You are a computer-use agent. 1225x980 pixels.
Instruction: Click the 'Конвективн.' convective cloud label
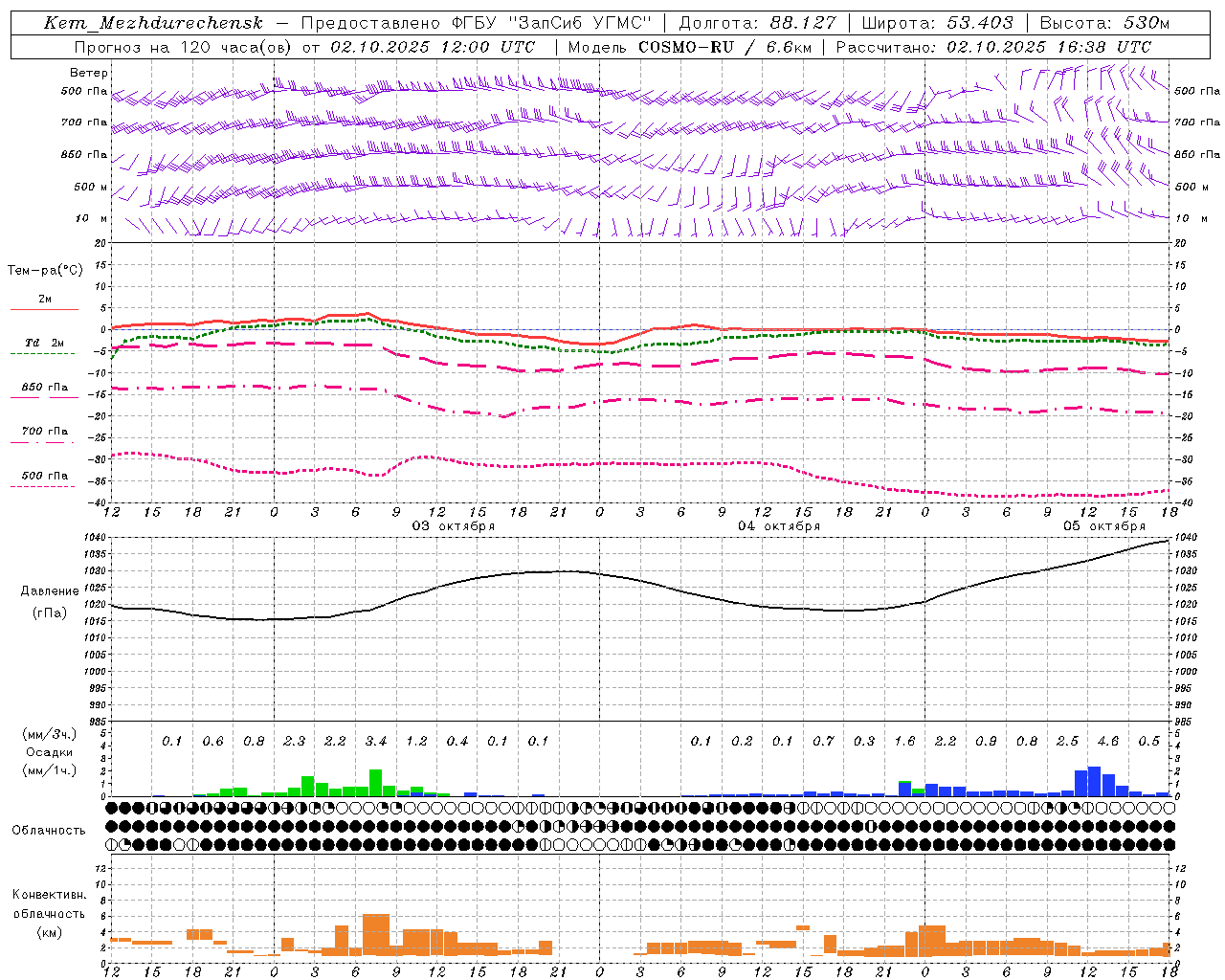(50, 895)
